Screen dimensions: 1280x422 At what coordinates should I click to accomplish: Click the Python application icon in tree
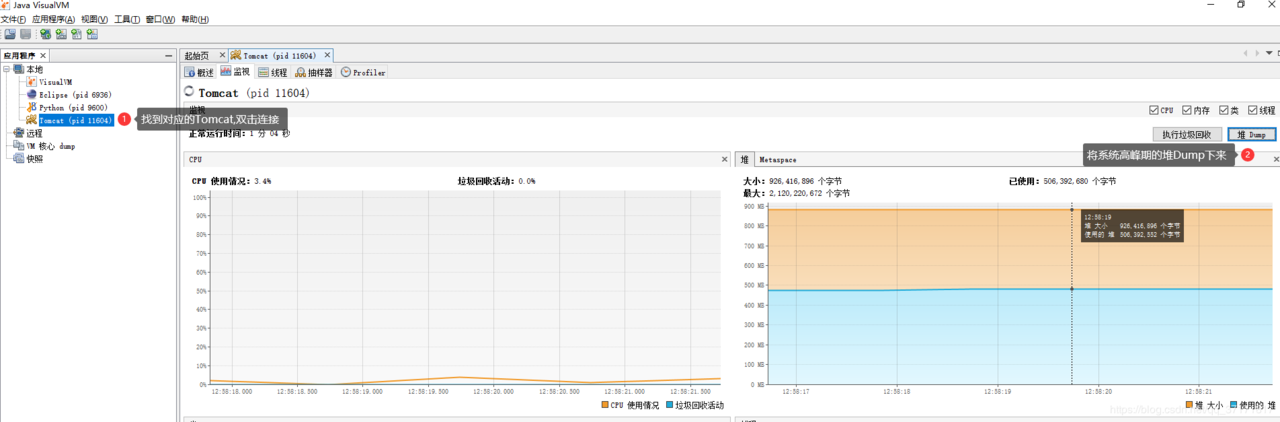tap(32, 107)
